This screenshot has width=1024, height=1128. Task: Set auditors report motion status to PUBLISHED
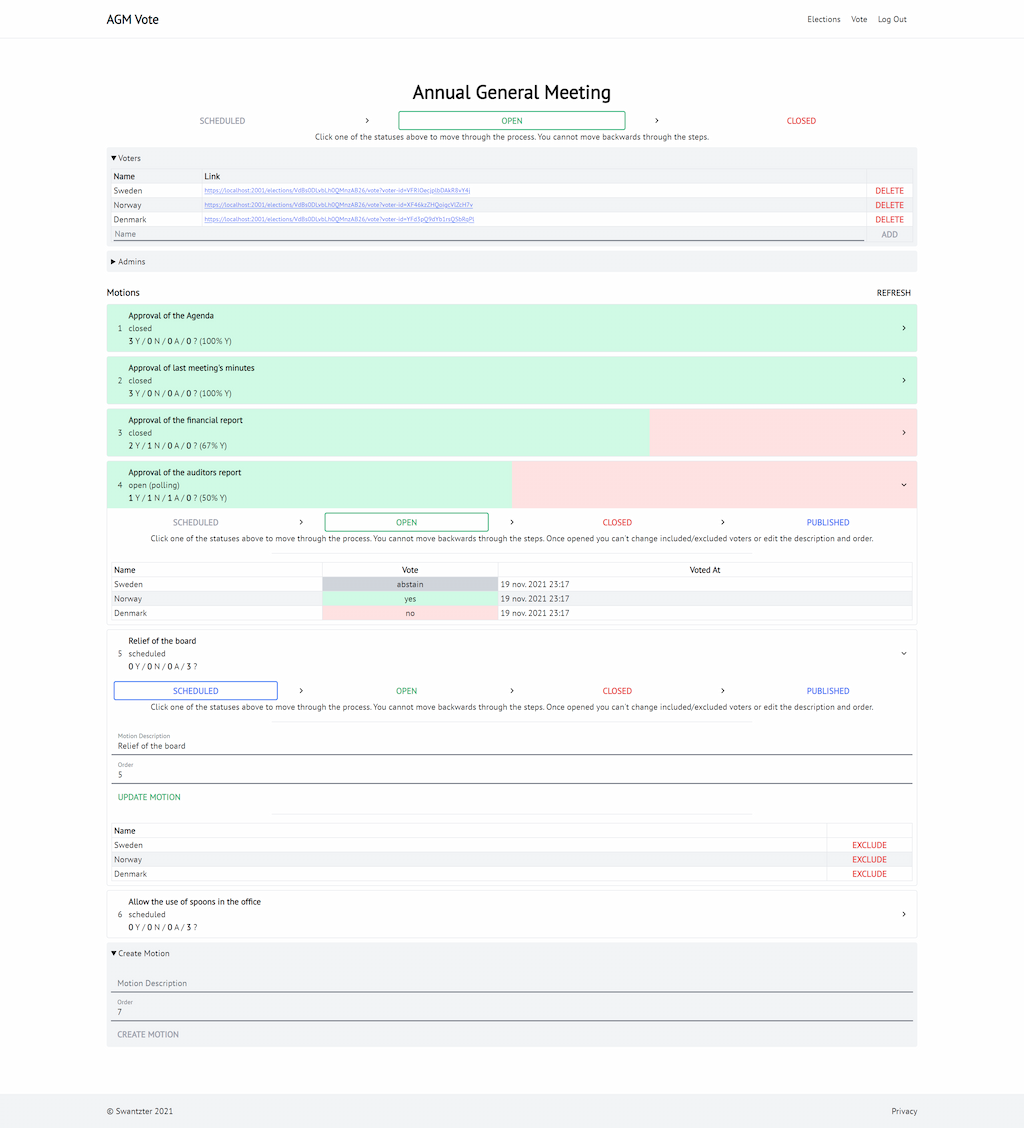pos(827,523)
